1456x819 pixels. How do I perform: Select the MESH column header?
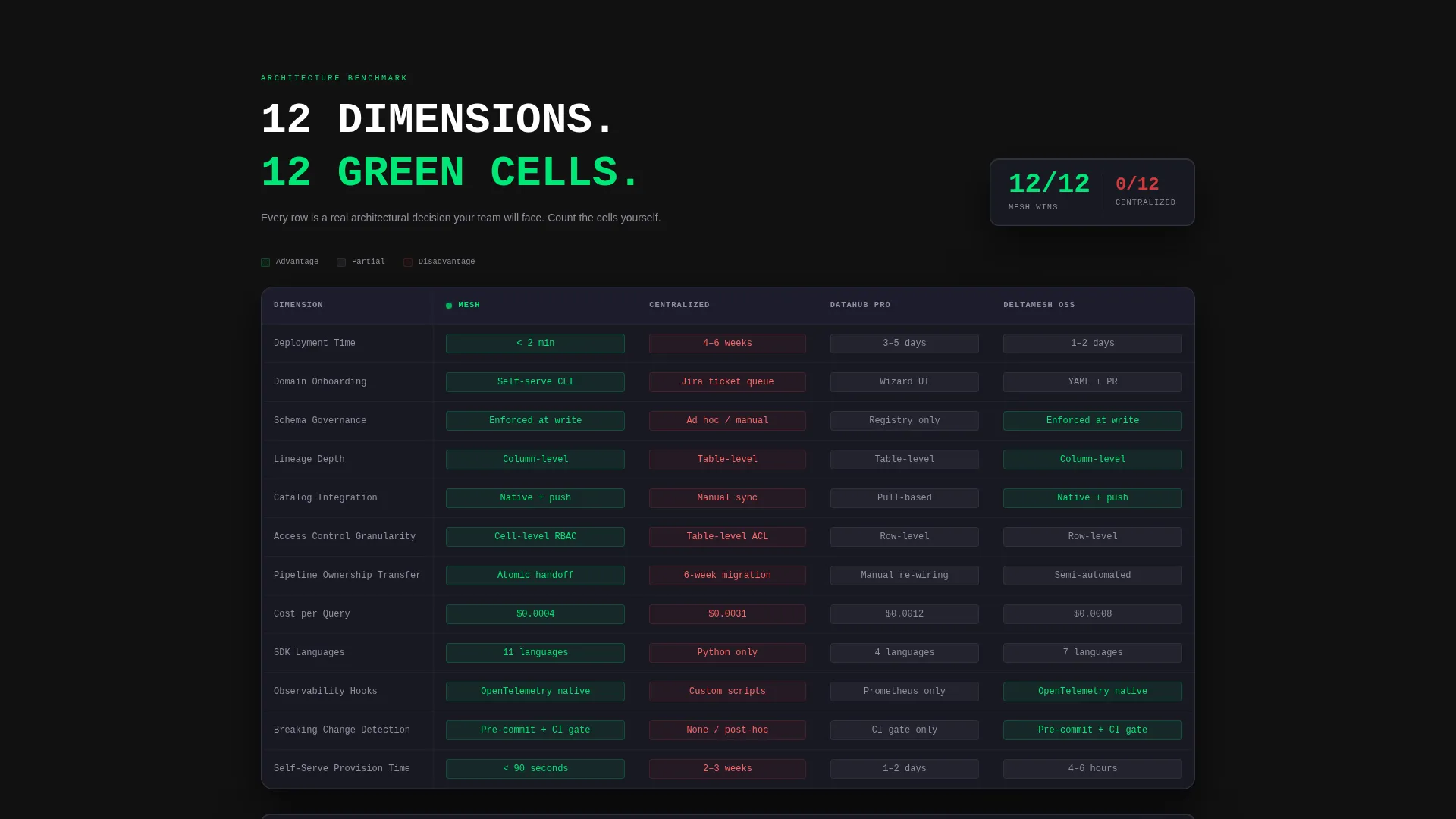pos(469,305)
